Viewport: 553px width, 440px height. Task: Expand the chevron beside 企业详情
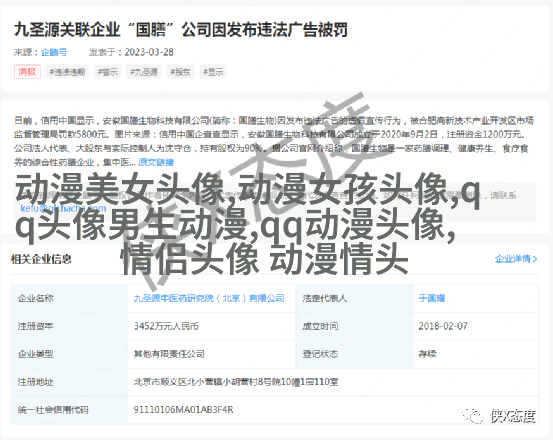pos(535,259)
